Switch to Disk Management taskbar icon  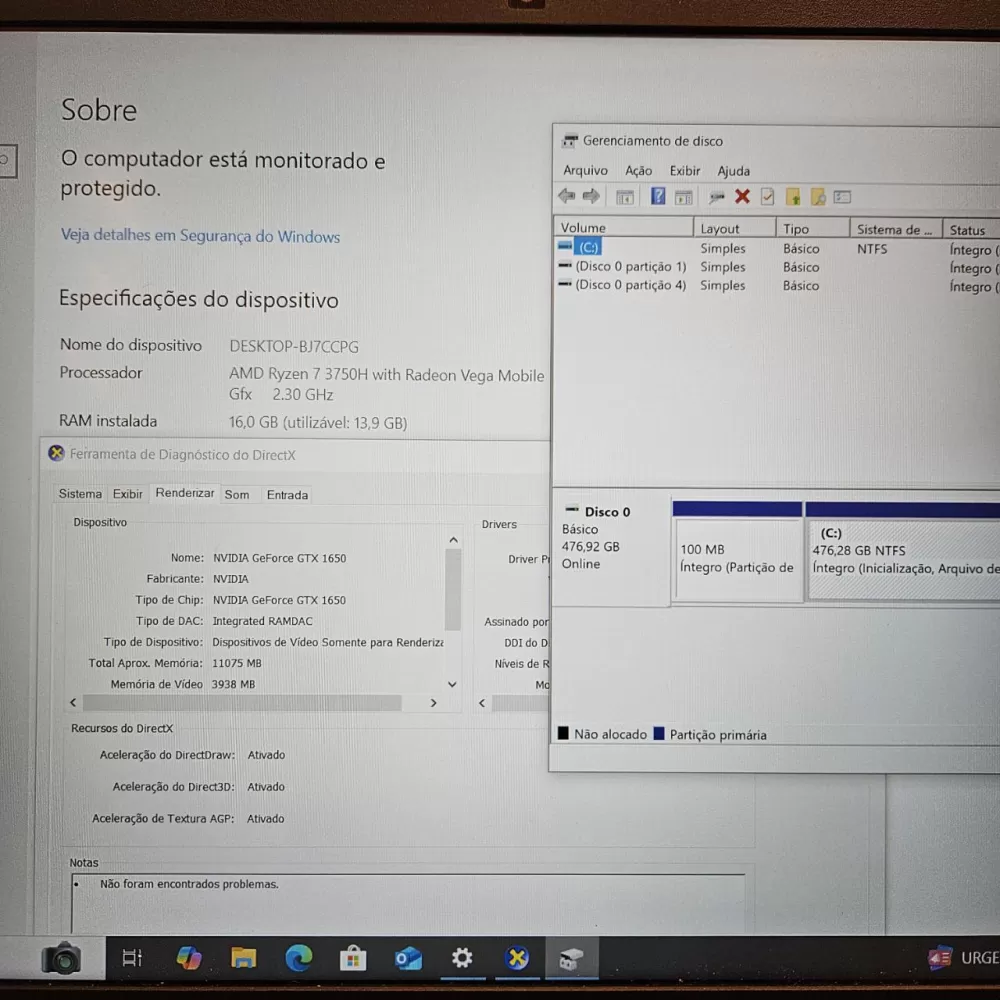tap(571, 958)
